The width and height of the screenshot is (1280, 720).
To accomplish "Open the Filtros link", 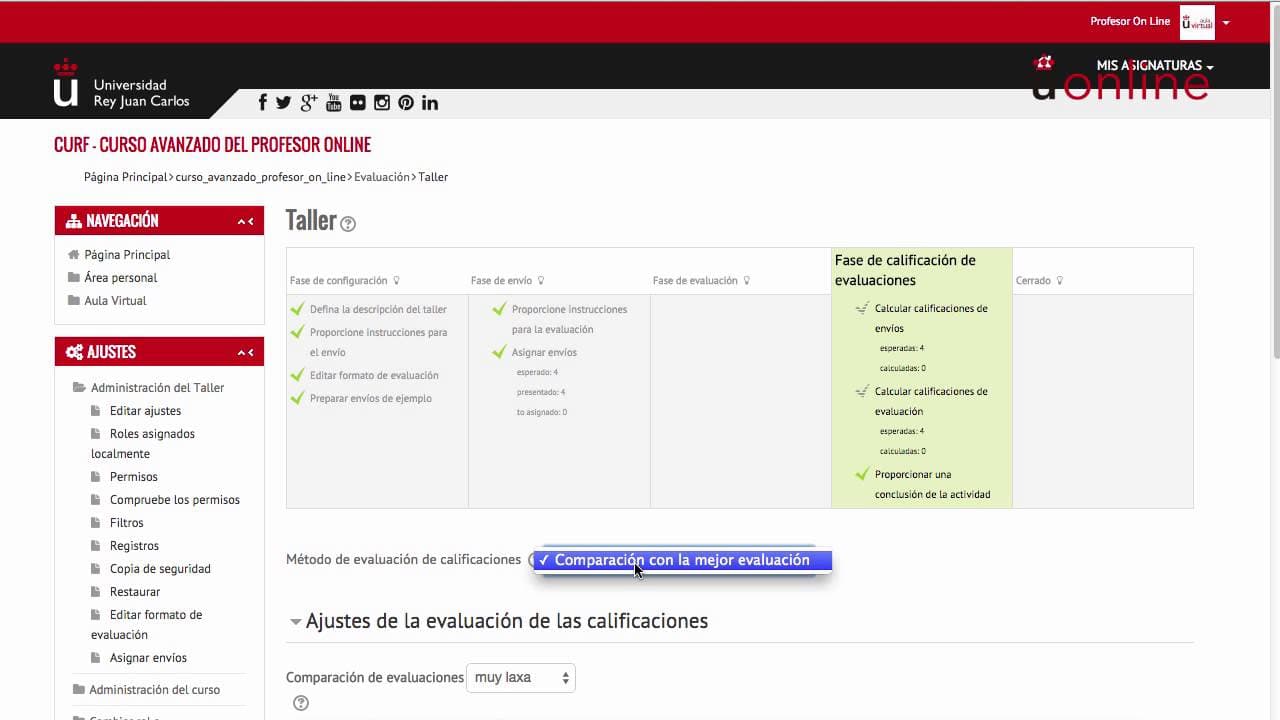I will coord(127,523).
